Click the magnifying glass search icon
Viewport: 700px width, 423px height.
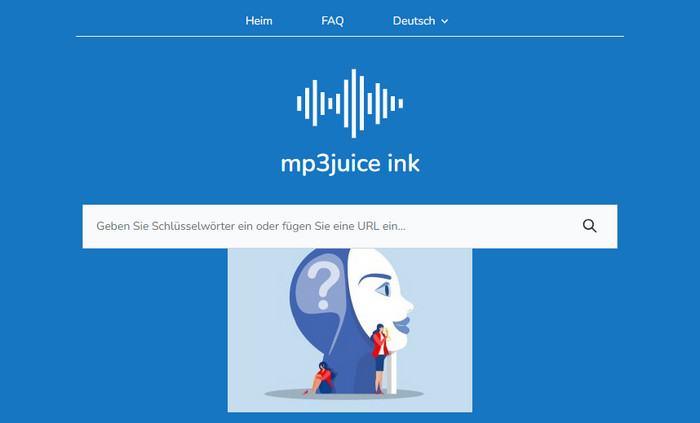coord(589,226)
